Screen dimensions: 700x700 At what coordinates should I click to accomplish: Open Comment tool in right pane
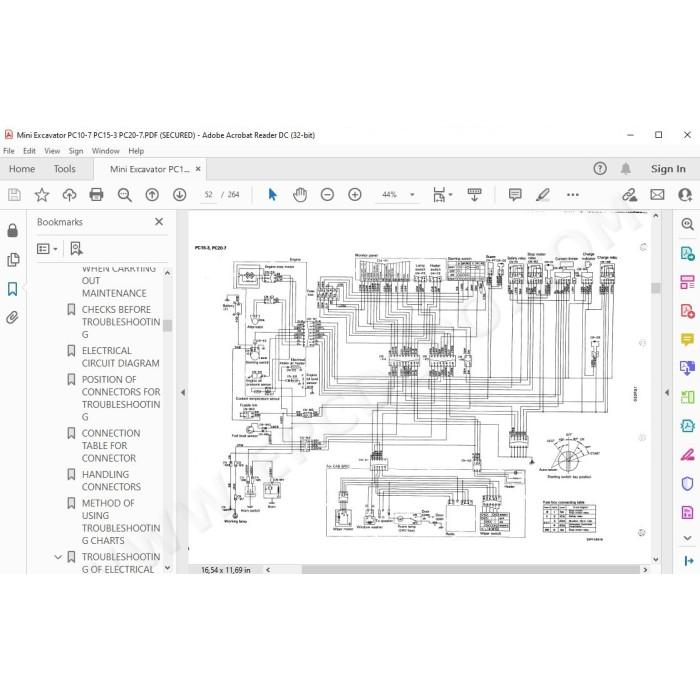687,339
